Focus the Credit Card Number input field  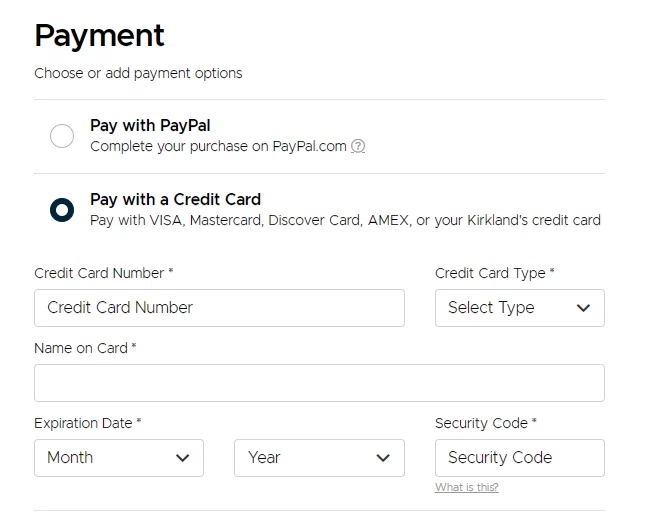coord(219,308)
